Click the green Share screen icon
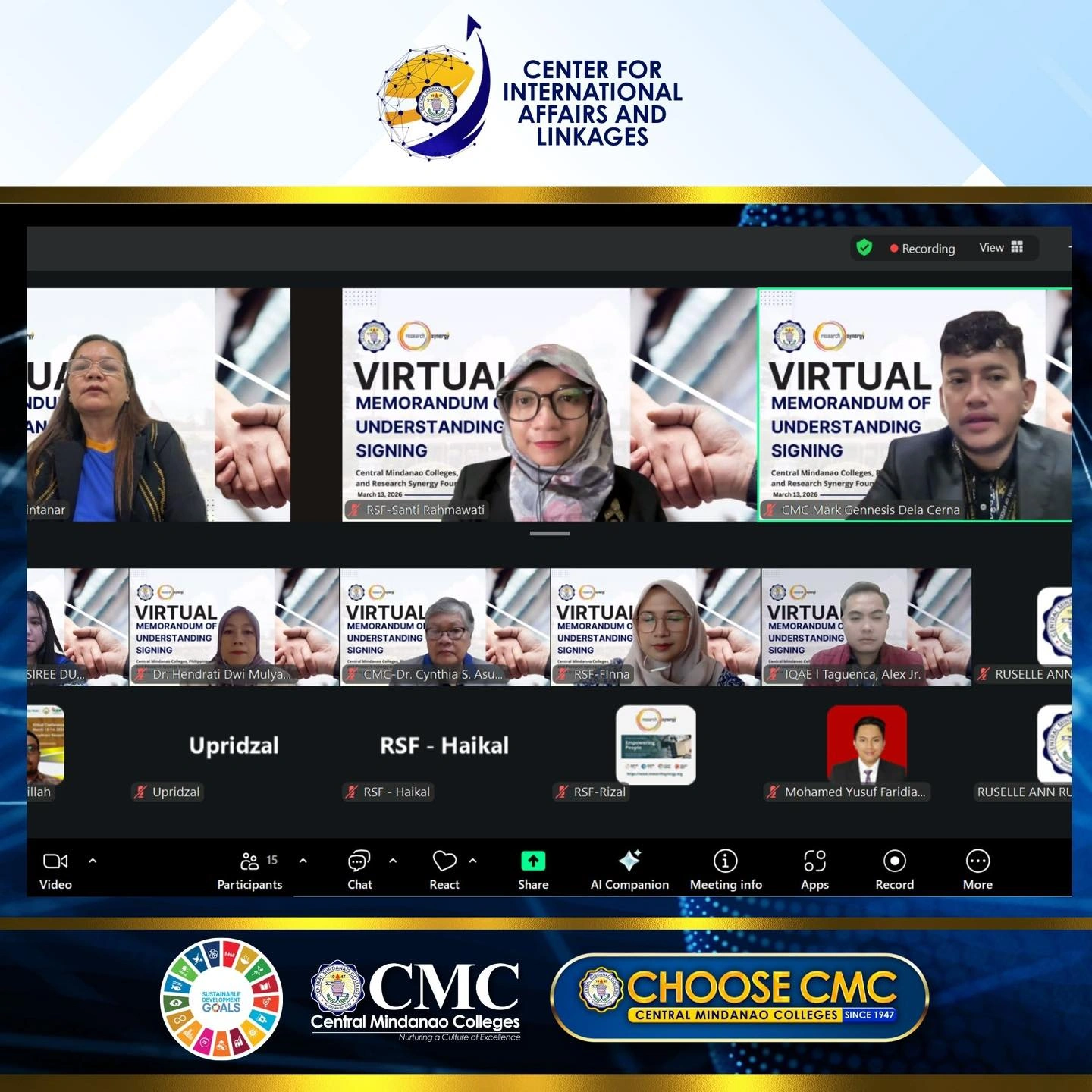This screenshot has width=1092, height=1092. point(533,861)
